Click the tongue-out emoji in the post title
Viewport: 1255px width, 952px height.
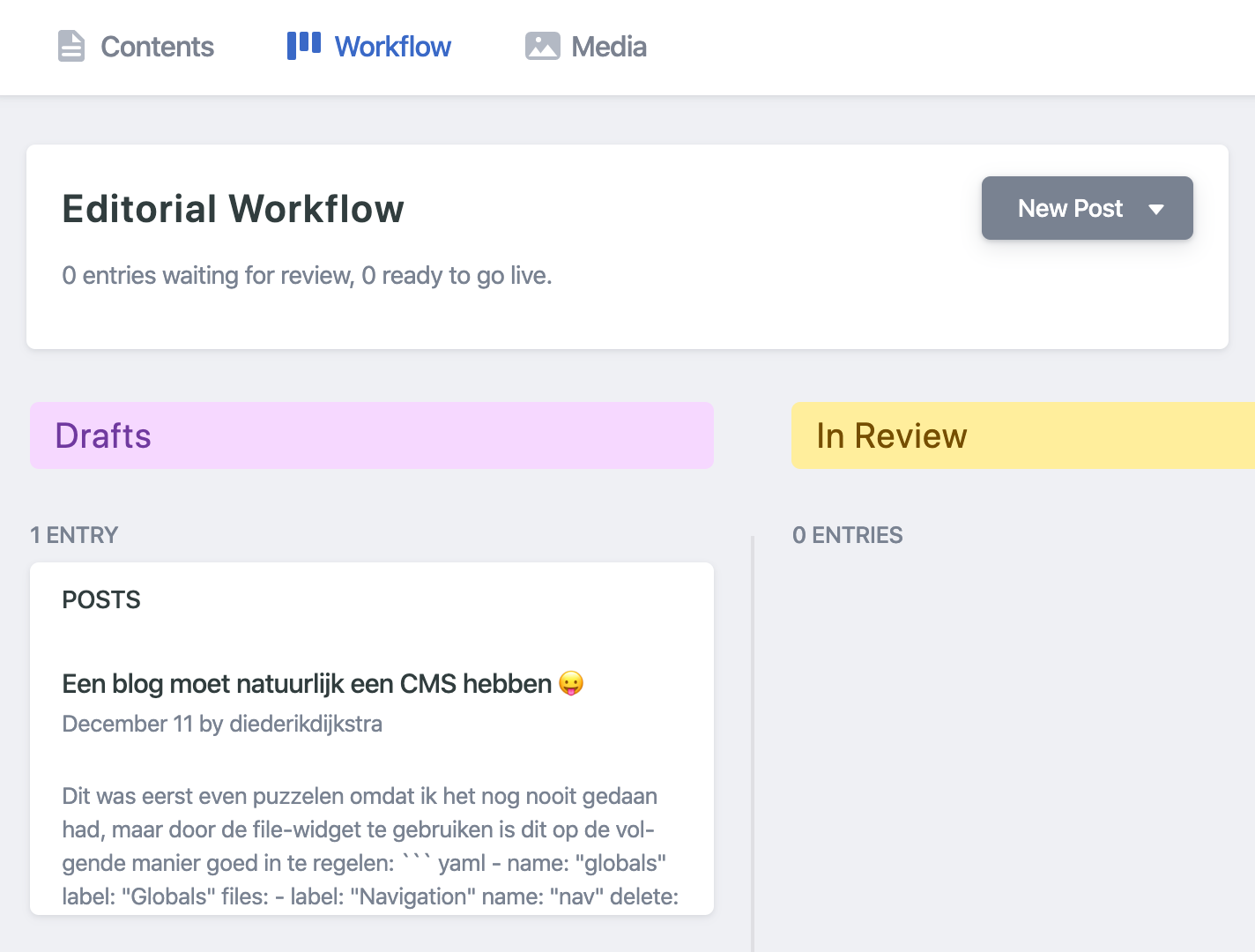click(571, 684)
